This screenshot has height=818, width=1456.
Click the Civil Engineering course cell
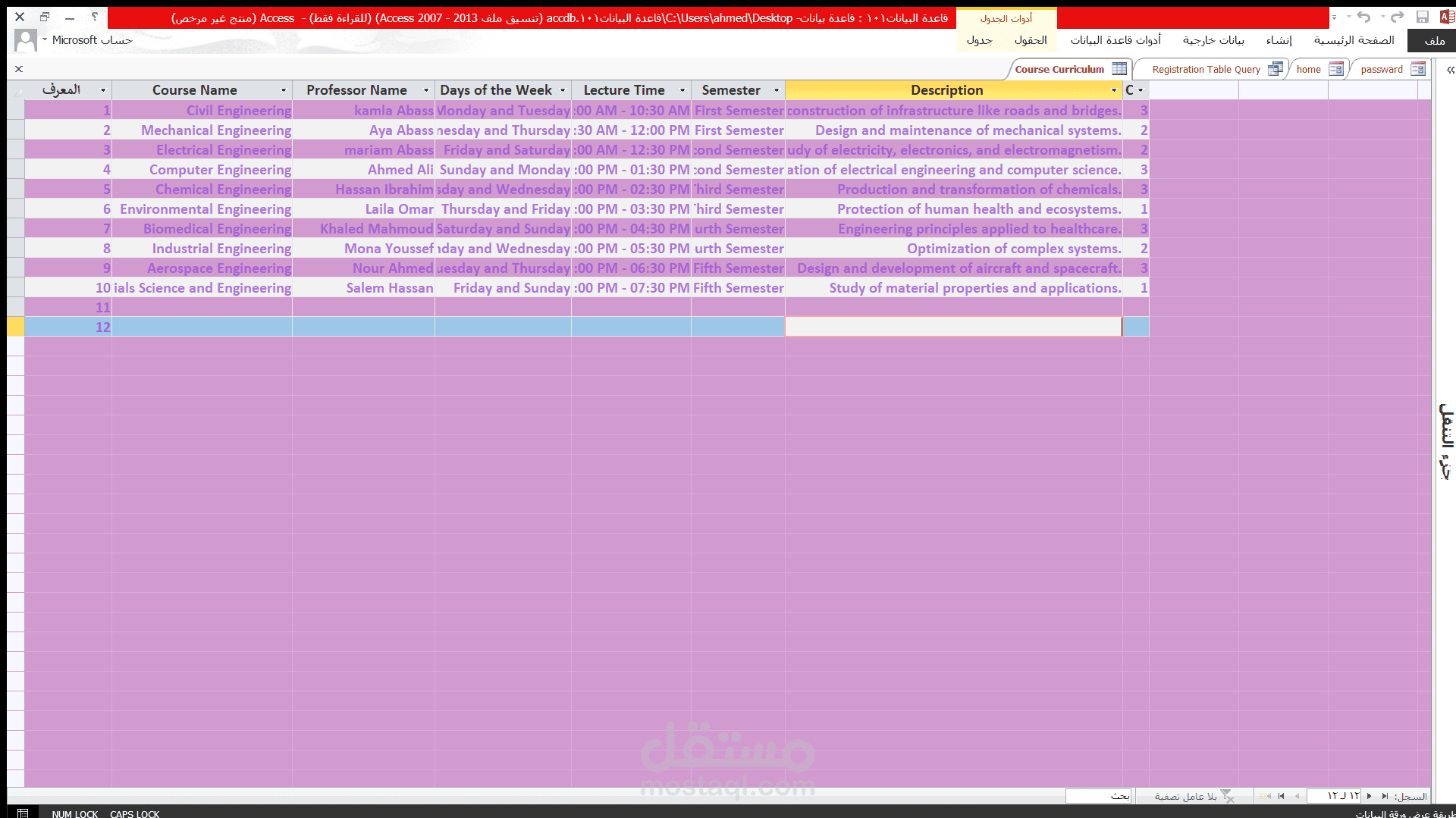202,111
